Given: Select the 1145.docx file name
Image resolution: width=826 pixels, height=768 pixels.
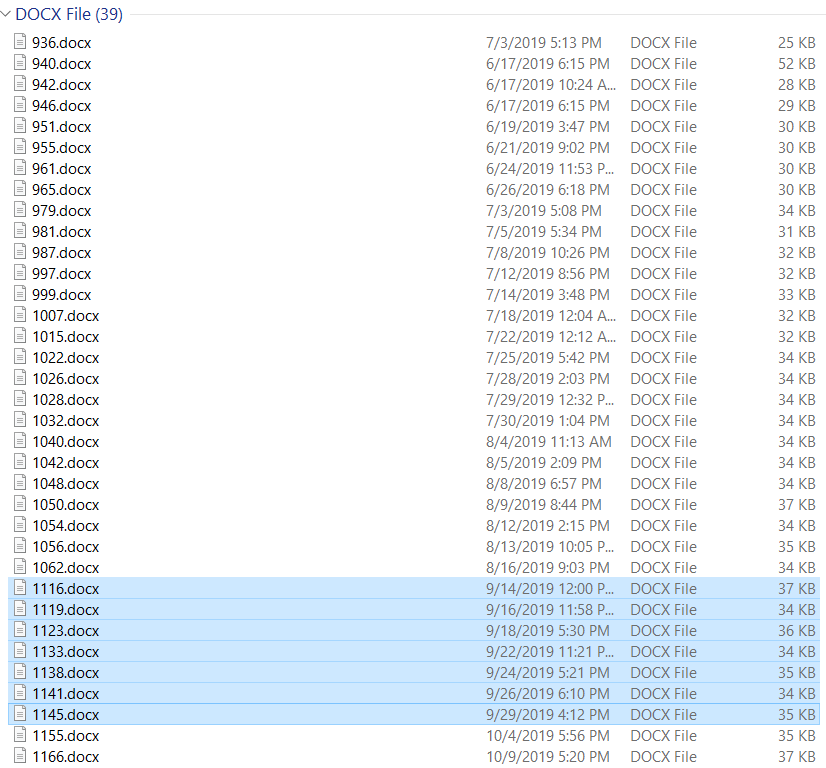Looking at the screenshot, I should [x=65, y=714].
